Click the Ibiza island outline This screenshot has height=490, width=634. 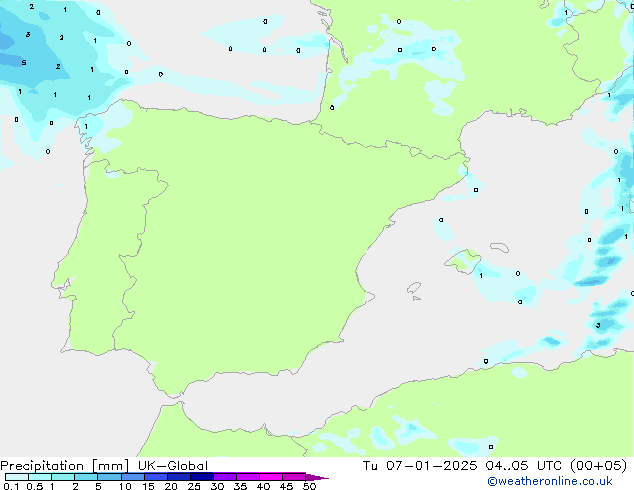pyautogui.click(x=414, y=288)
